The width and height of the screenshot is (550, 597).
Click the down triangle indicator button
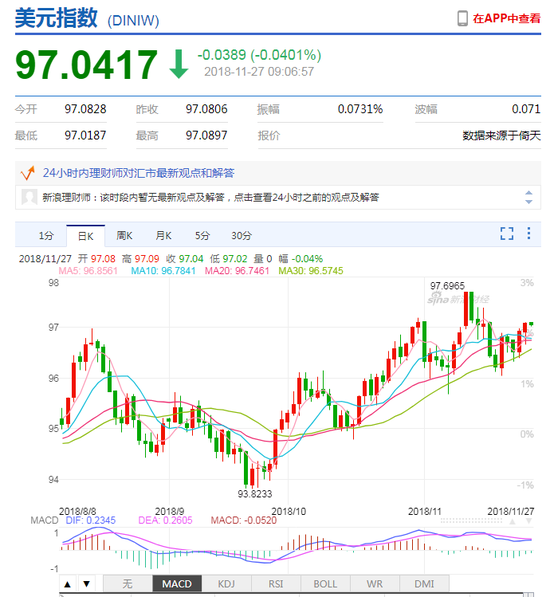[x=86, y=584]
